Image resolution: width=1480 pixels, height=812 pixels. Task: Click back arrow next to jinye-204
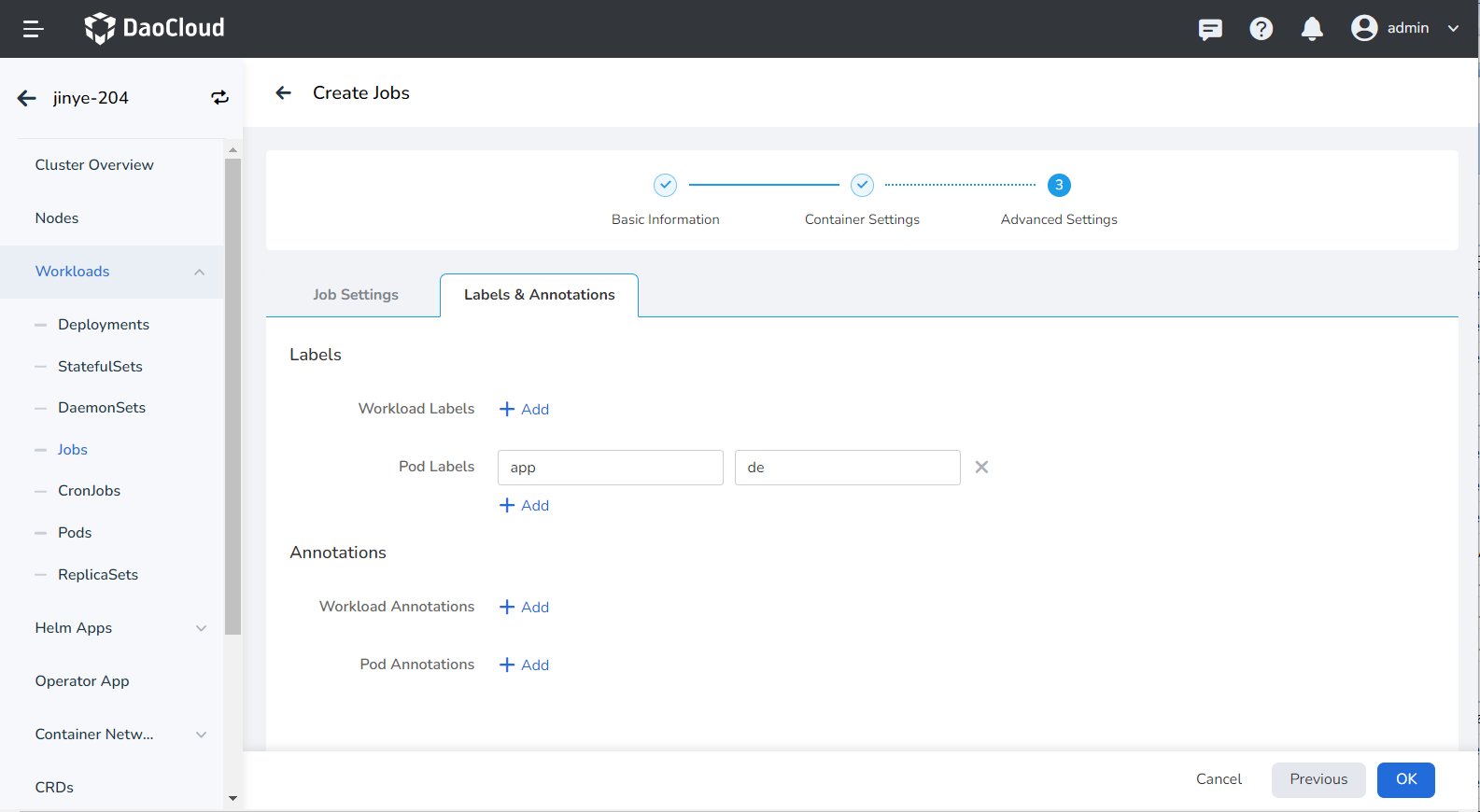coord(27,98)
